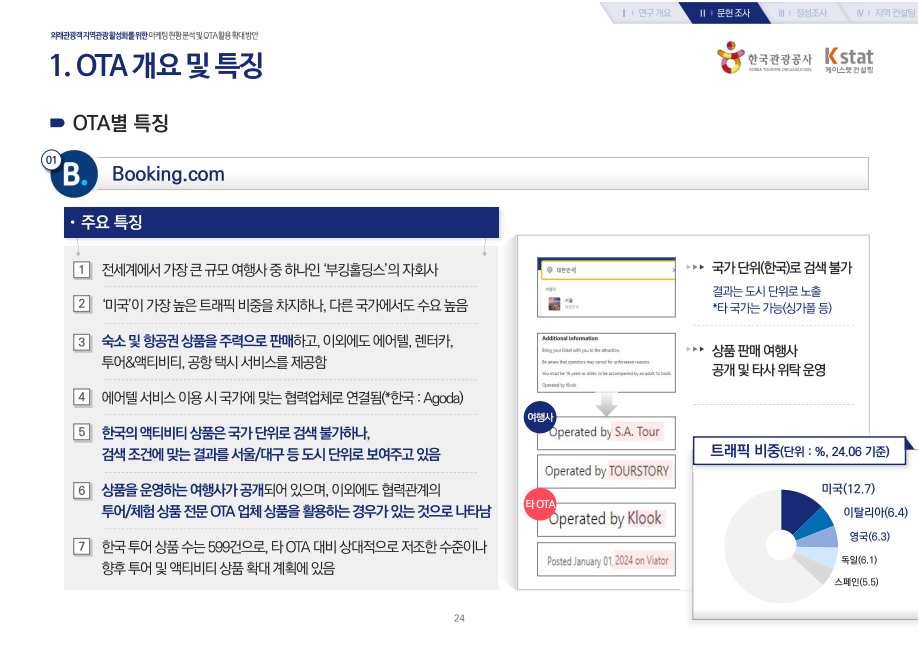The height and width of the screenshot is (647, 918).
Task: Click the 이탈리아(6.4) chart label
Action: click(x=875, y=512)
